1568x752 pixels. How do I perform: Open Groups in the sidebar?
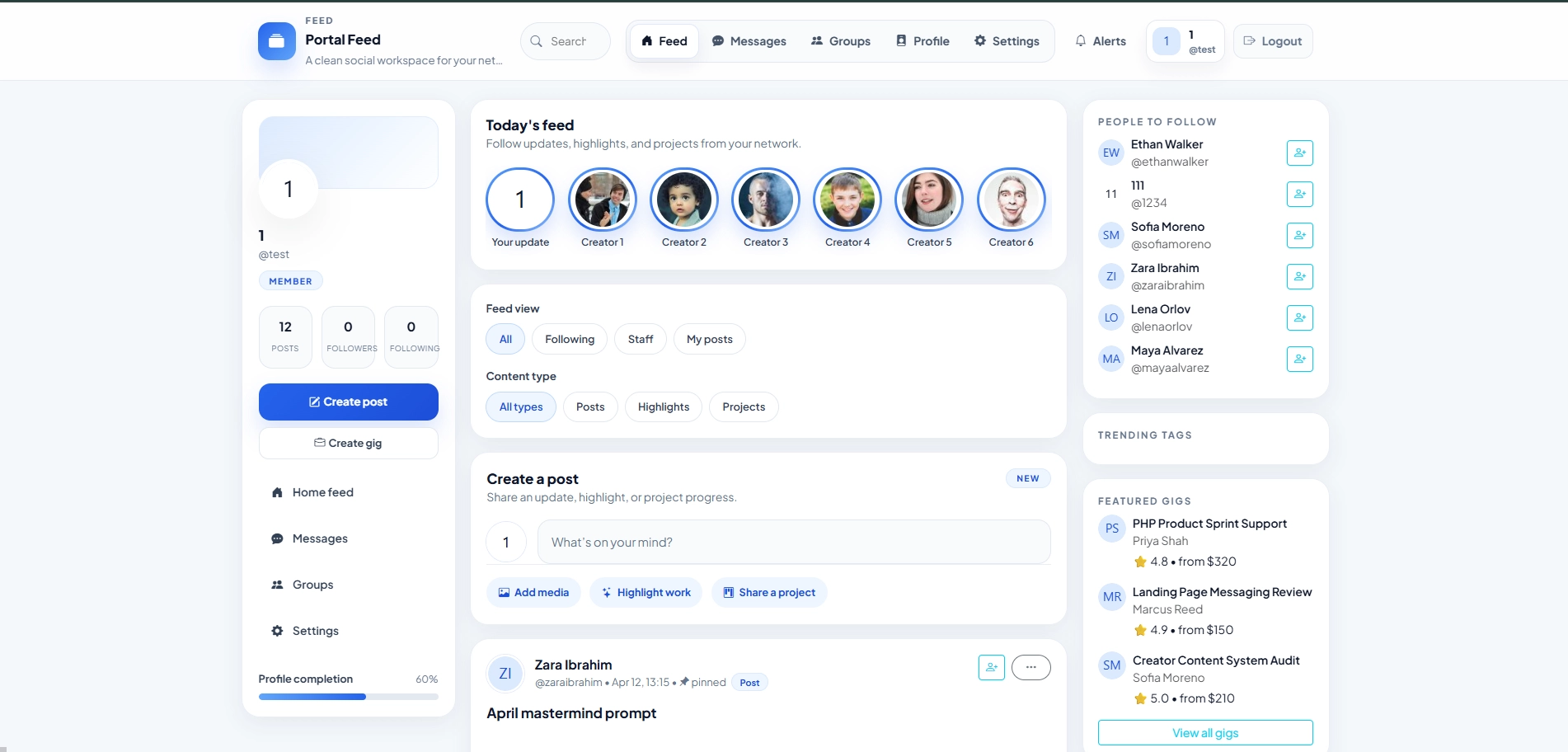pos(349,585)
